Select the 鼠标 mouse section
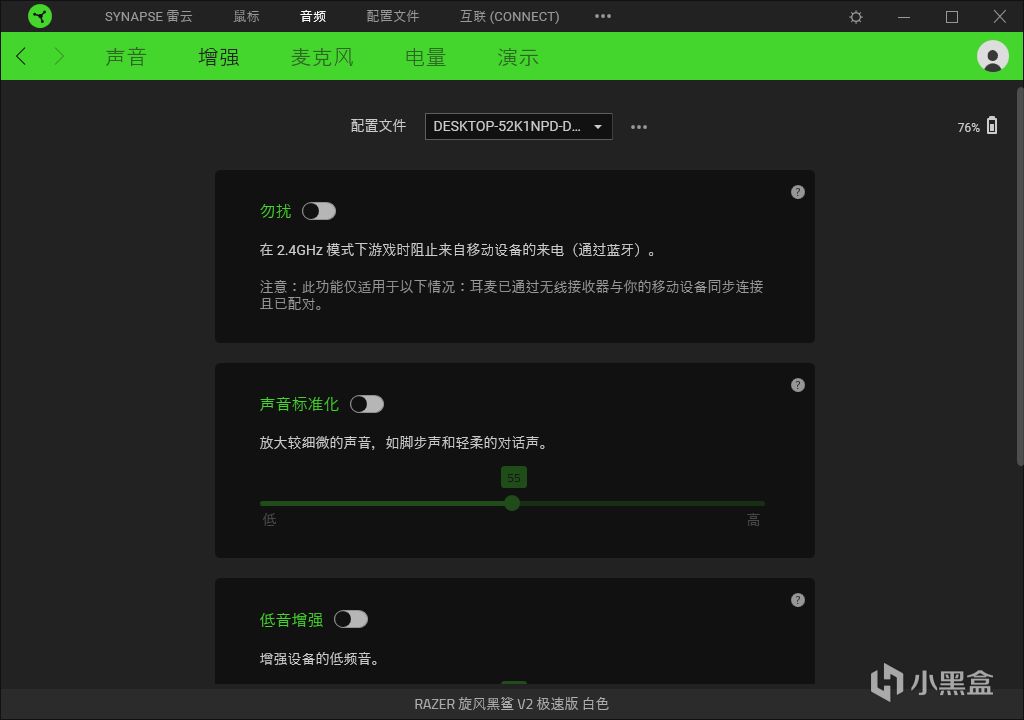 pyautogui.click(x=246, y=16)
